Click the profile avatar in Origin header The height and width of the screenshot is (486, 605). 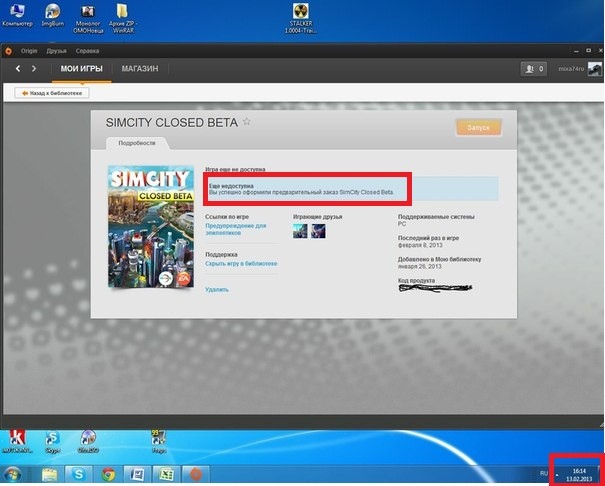[x=595, y=69]
